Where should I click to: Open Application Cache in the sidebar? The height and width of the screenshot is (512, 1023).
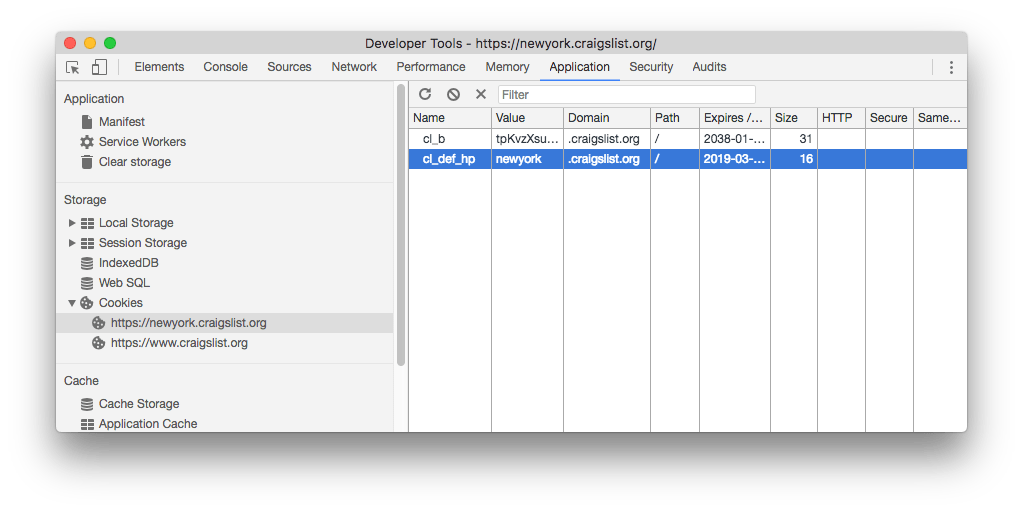click(148, 424)
